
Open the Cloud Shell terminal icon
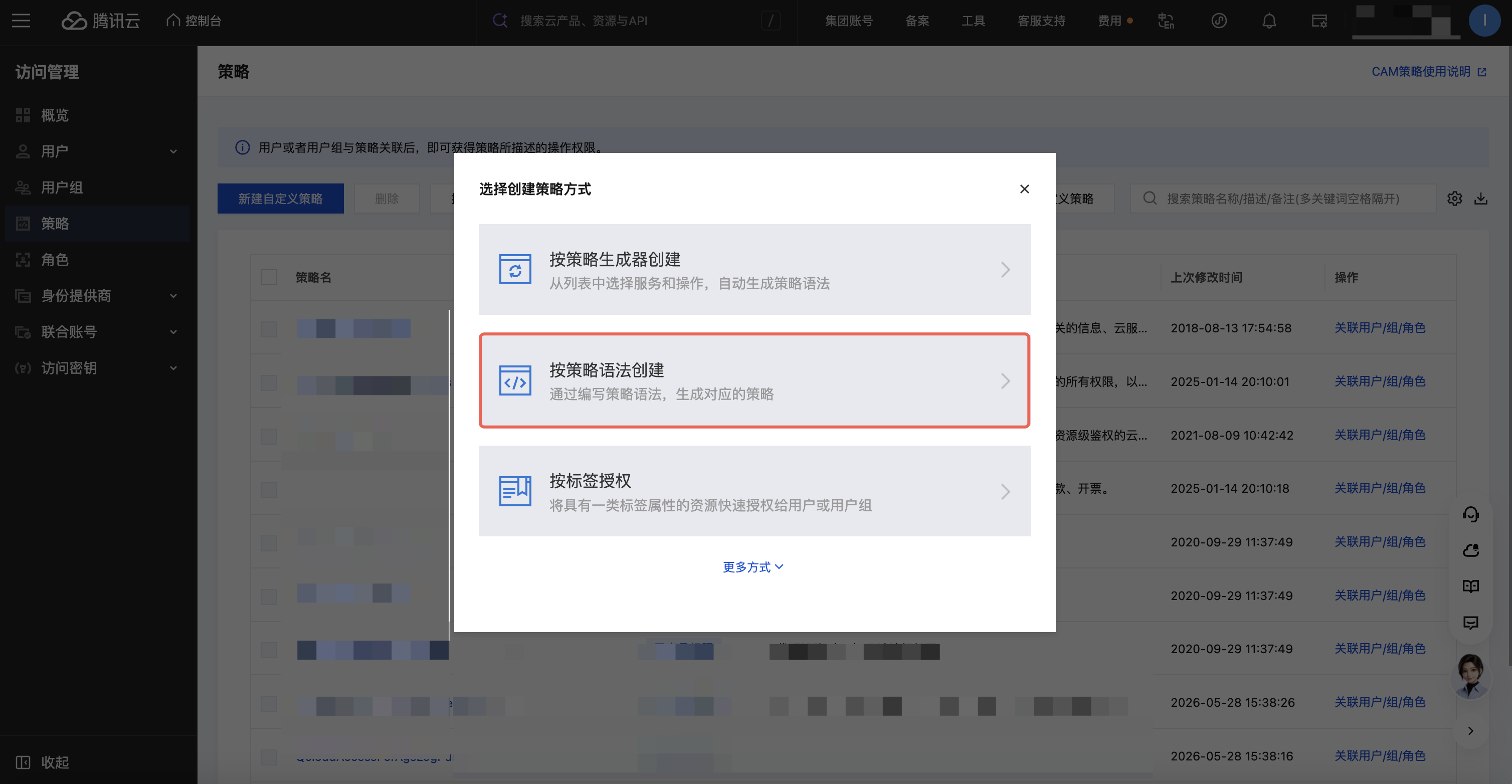[x=1319, y=21]
